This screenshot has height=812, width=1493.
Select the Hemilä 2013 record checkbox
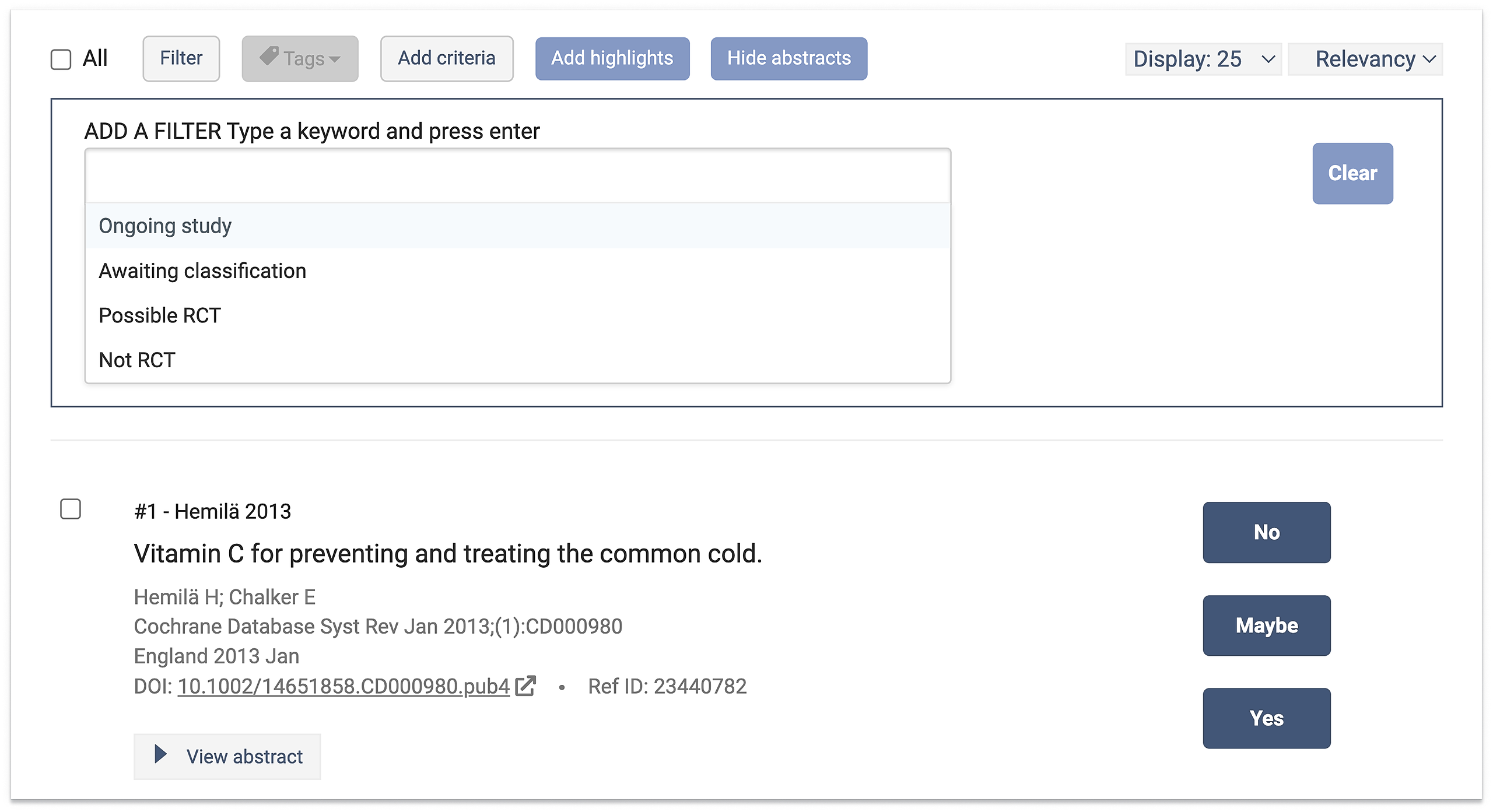tap(71, 509)
